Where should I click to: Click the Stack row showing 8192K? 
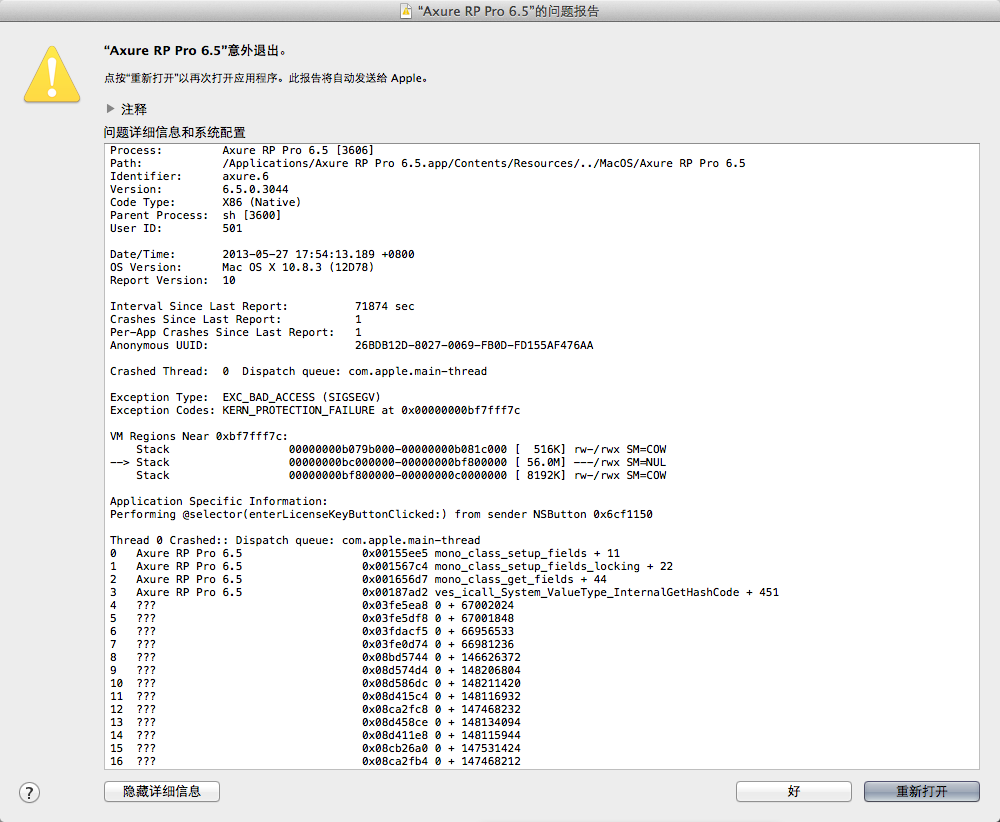coord(401,476)
